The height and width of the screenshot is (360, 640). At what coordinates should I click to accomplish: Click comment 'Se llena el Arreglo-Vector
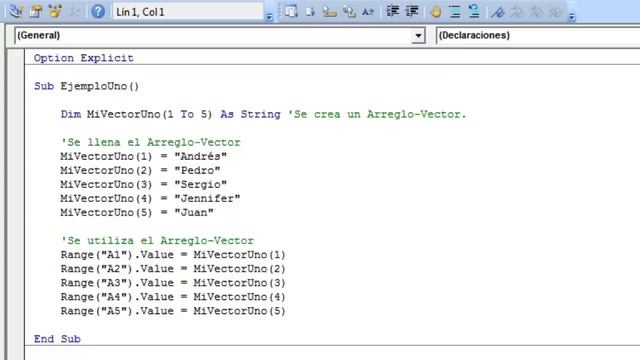(151, 142)
